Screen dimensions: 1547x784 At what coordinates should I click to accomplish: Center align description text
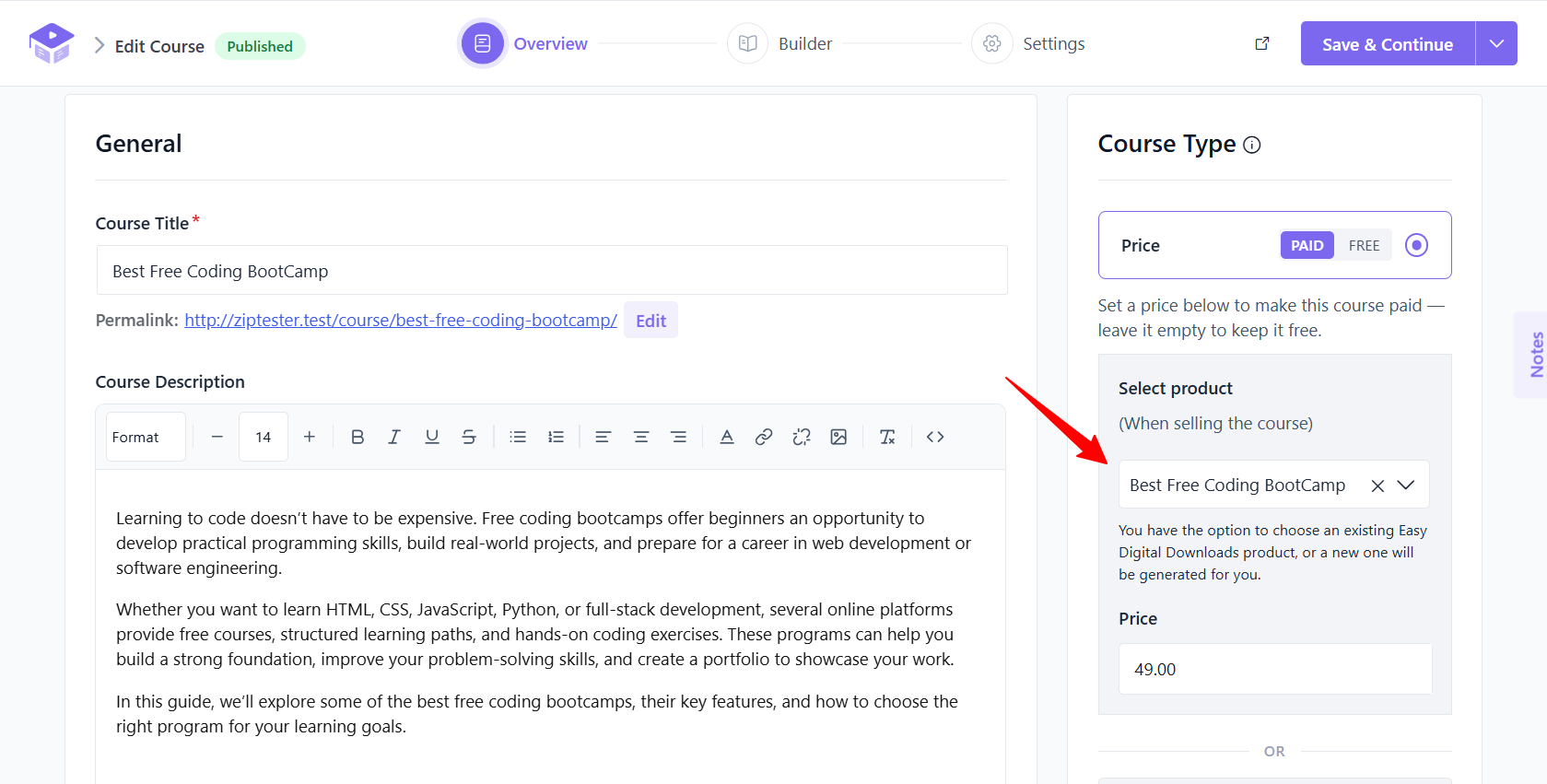[641, 437]
